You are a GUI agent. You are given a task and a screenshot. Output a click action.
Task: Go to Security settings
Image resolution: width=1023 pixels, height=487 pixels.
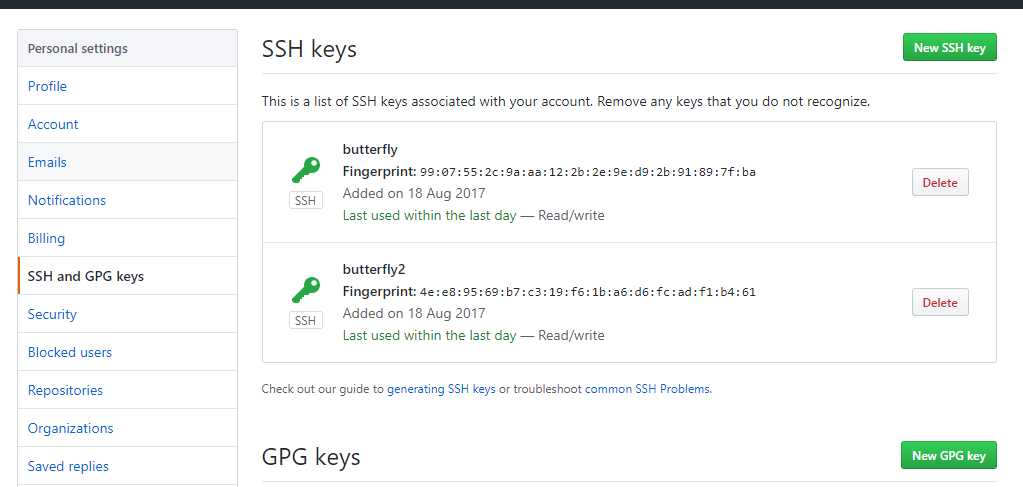pos(127,314)
